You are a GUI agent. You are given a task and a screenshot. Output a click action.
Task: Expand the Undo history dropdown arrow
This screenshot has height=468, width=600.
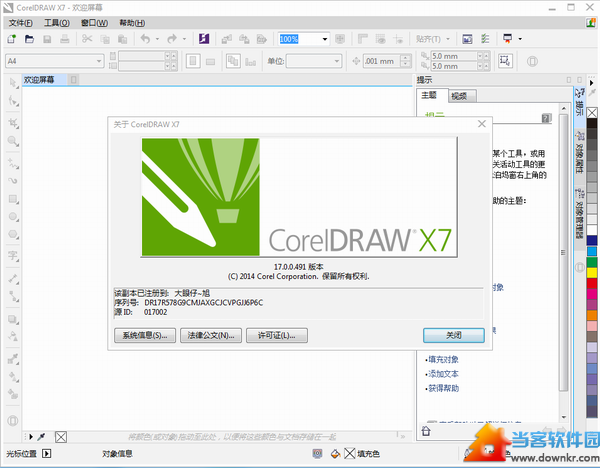(157, 39)
